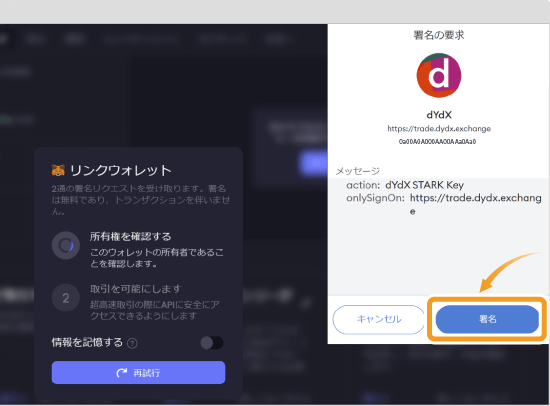Click the 署名 (Sign) button

click(487, 319)
